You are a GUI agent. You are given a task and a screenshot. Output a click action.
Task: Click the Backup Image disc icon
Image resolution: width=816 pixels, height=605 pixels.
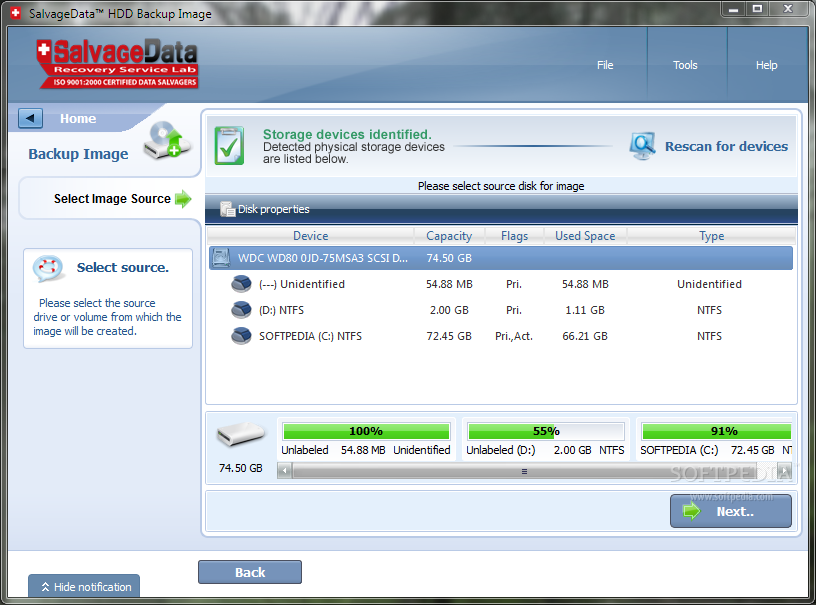click(x=167, y=140)
